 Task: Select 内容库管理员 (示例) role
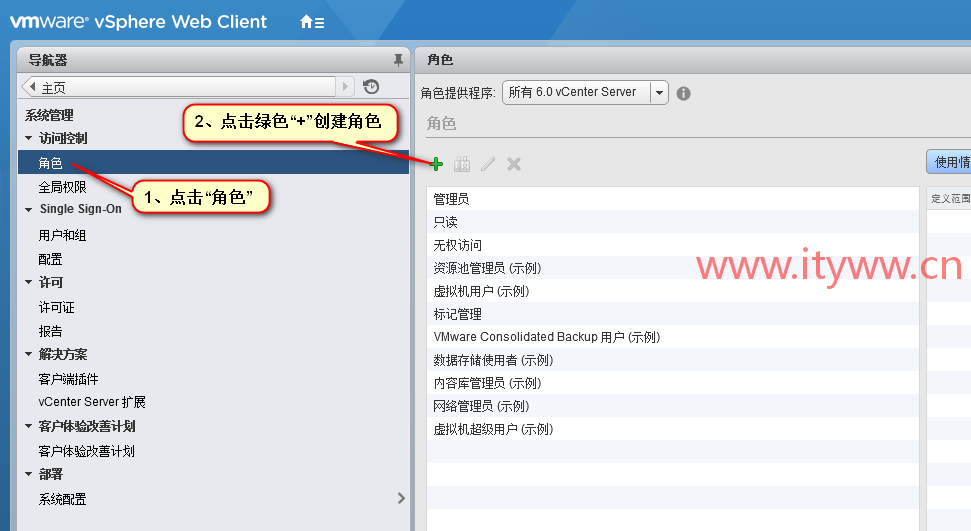click(x=673, y=383)
